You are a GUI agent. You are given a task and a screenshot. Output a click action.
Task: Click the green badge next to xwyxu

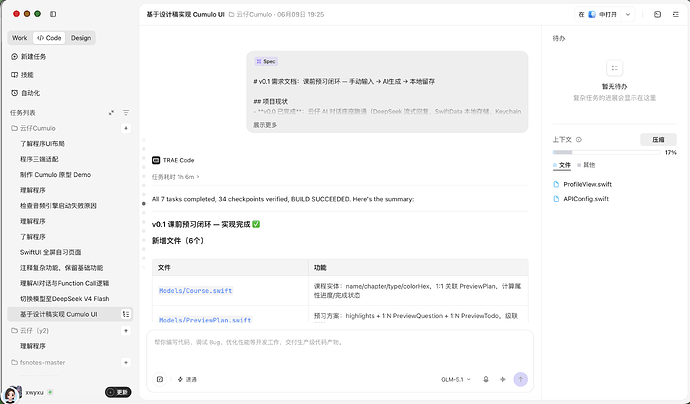(50, 392)
